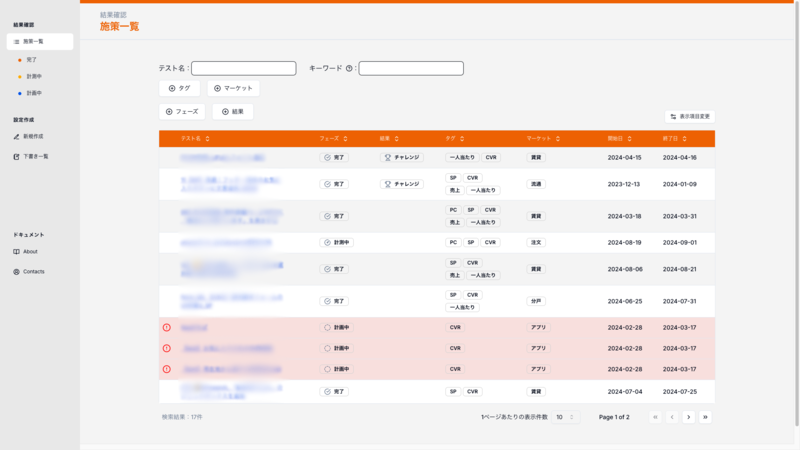Screen dimensions: 800x450
Task: Open test name link in 2024-07-04 row
Action: [232, 392]
